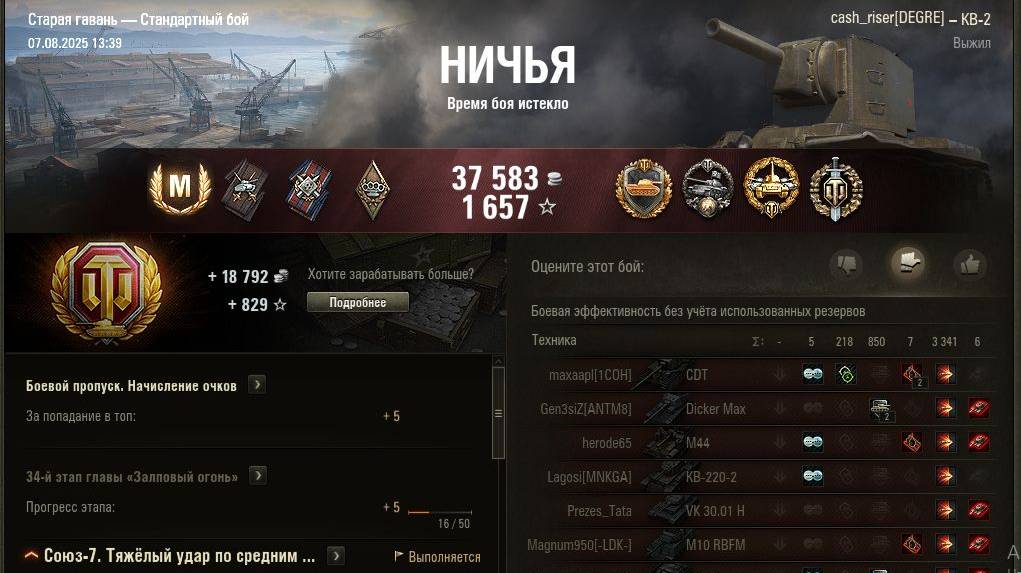The height and width of the screenshot is (573, 1021).
Task: Sort table by the 3 341 damage column
Action: [944, 341]
